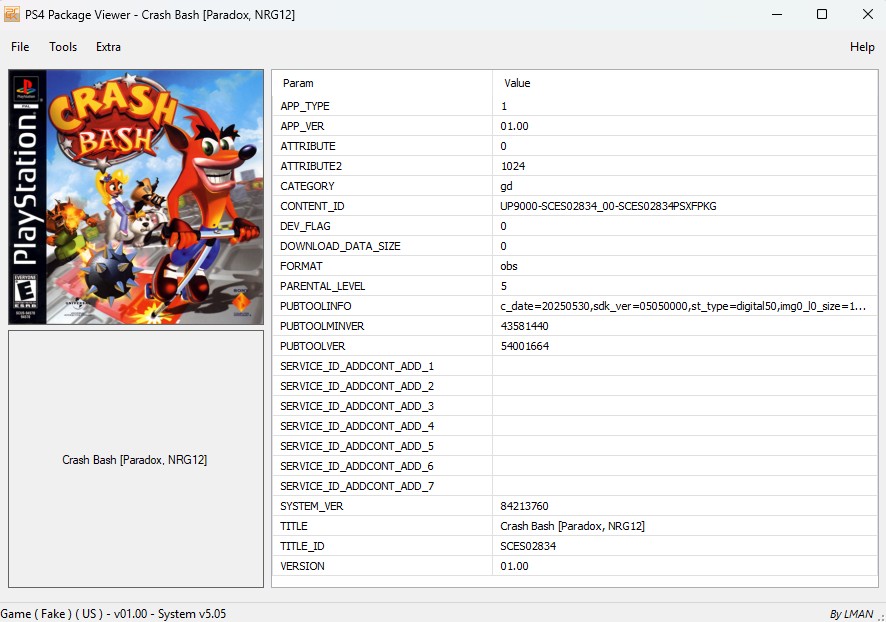886x622 pixels.
Task: Select SERVICE_ID_ADDCONT_ADD_2 row
Action: [575, 386]
